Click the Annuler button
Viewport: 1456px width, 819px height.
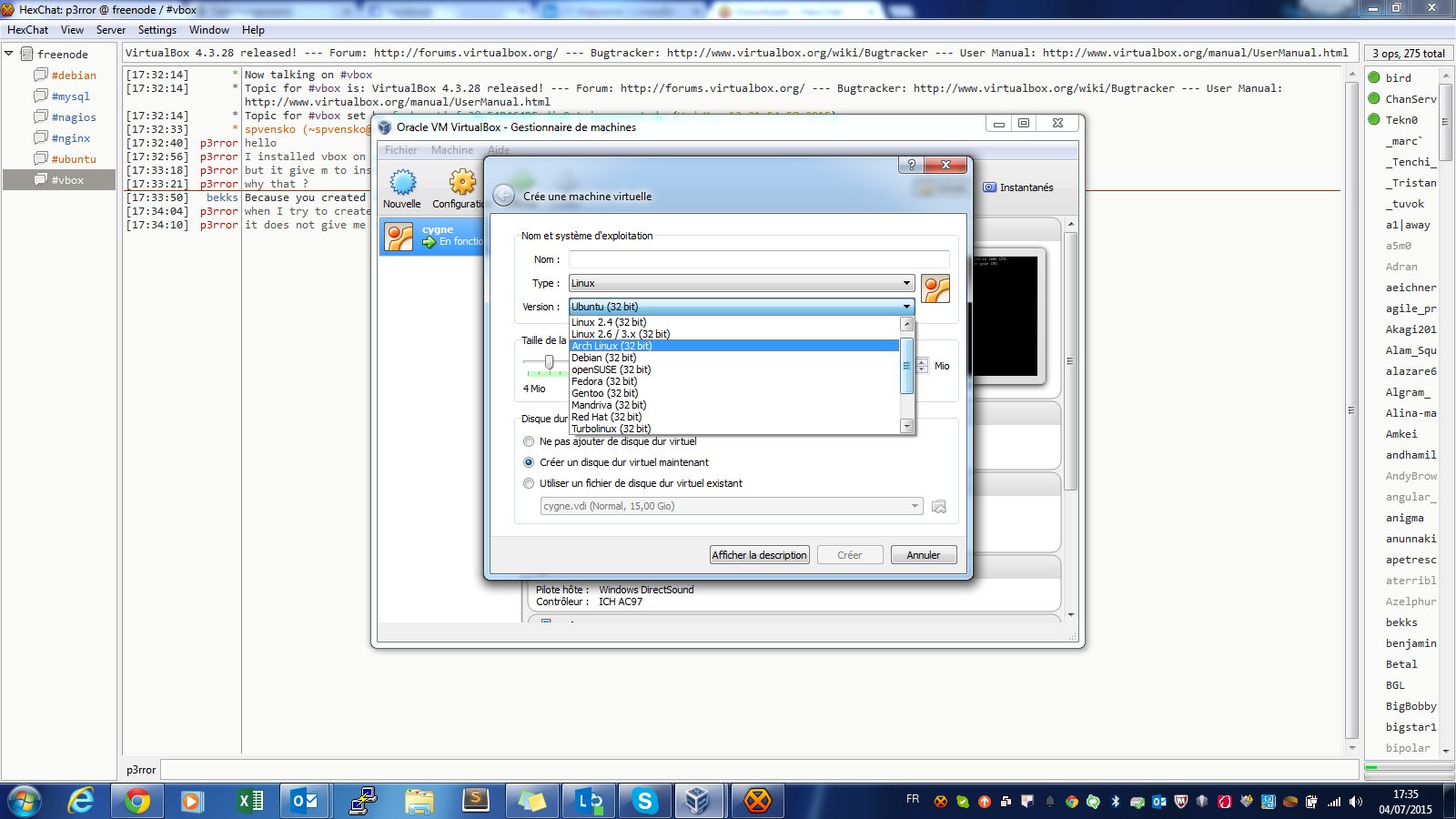[x=924, y=555]
